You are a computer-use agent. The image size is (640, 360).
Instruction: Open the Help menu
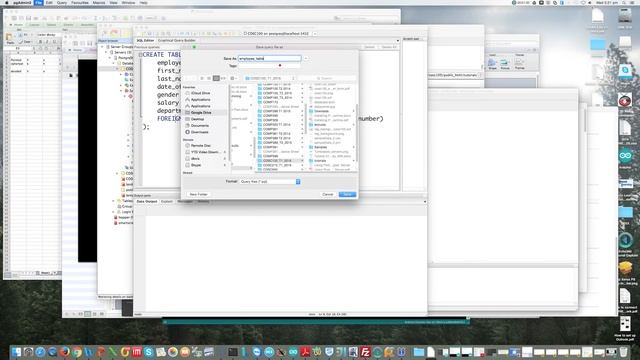[144, 2]
